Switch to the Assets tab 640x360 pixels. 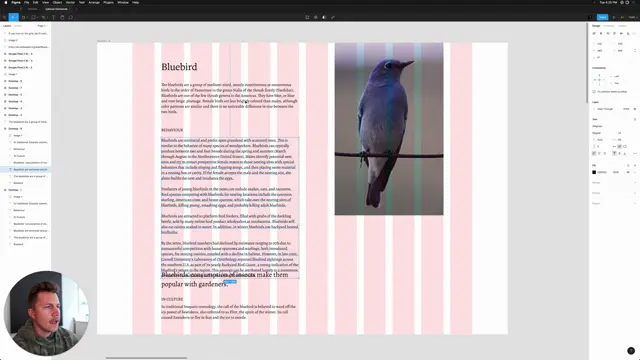[x=18, y=26]
